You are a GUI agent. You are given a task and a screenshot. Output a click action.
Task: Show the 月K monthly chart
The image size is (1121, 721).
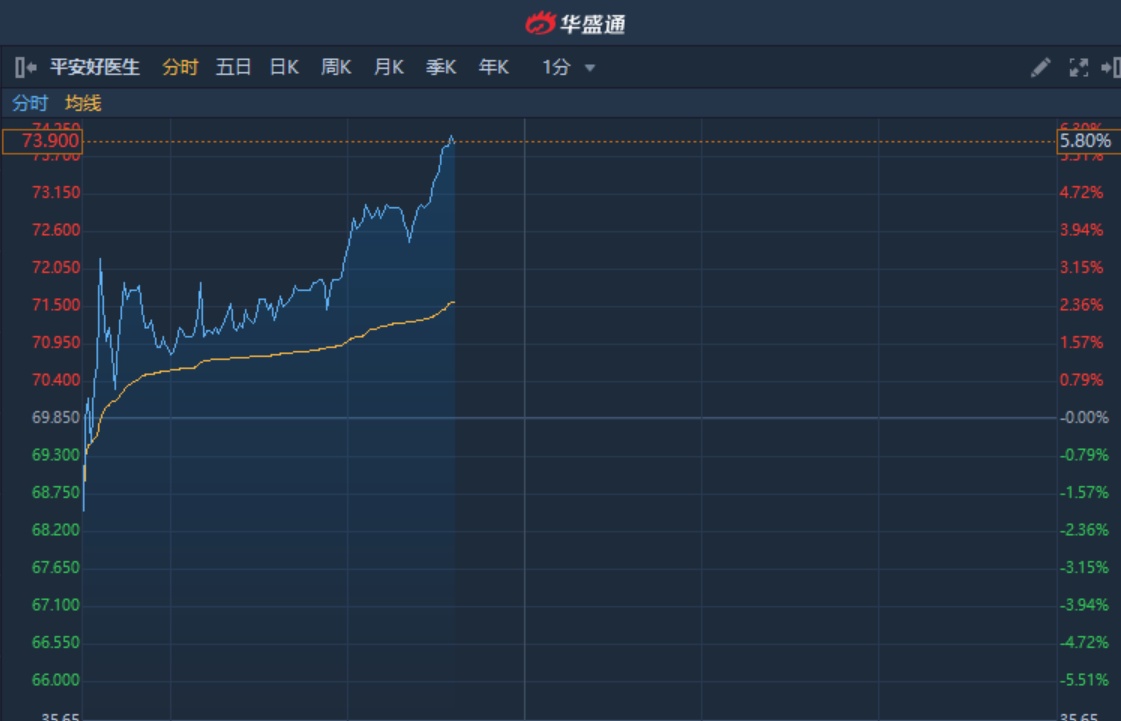pos(388,68)
